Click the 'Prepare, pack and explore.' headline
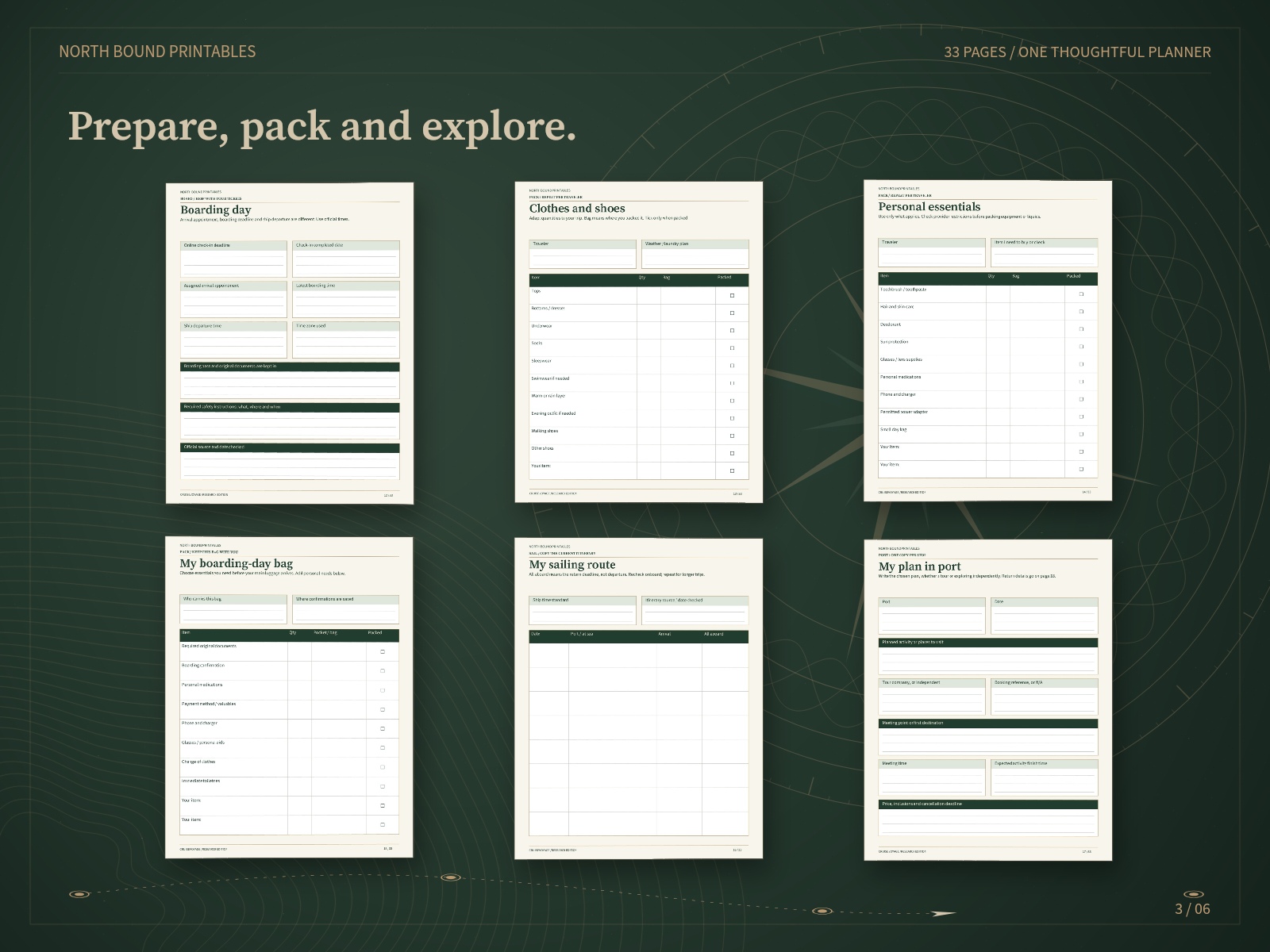 click(322, 126)
